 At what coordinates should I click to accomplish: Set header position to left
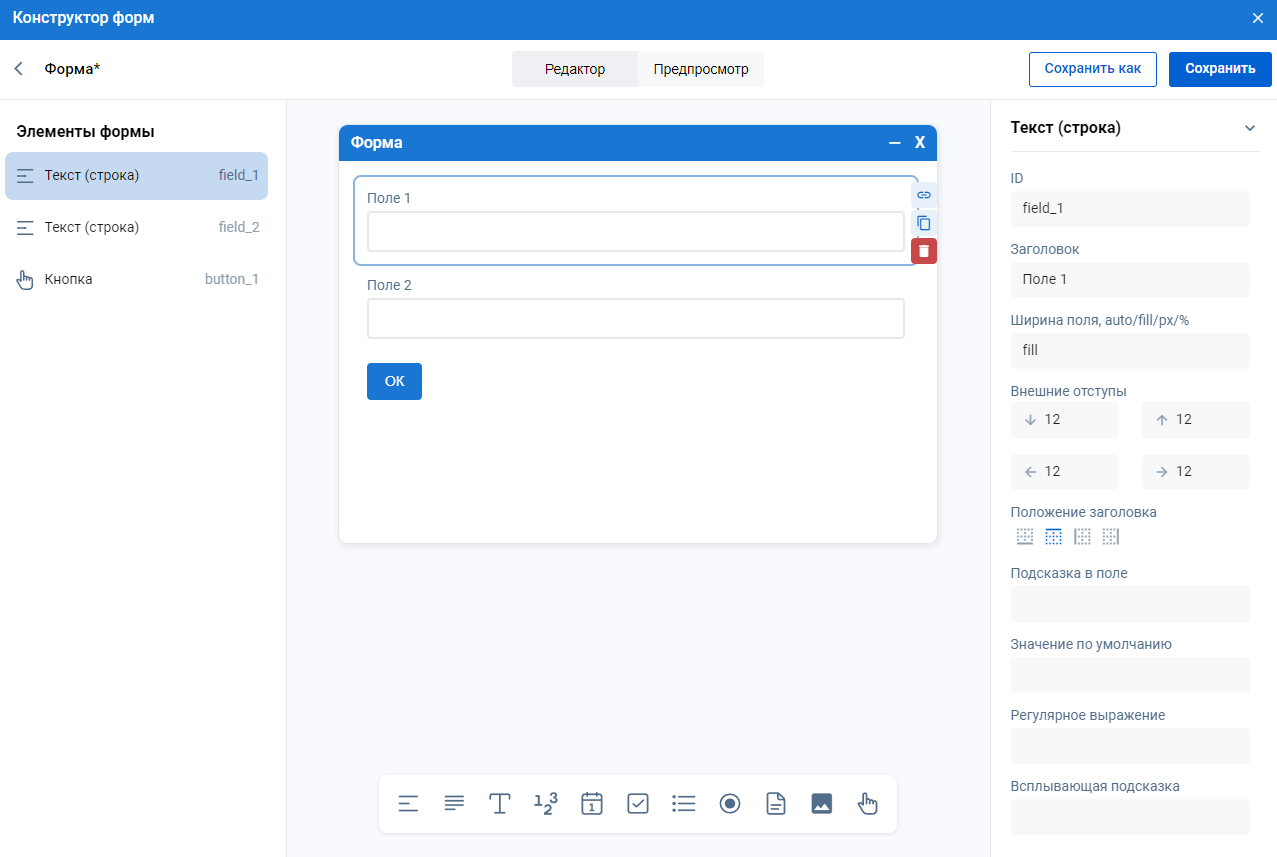(x=1082, y=537)
